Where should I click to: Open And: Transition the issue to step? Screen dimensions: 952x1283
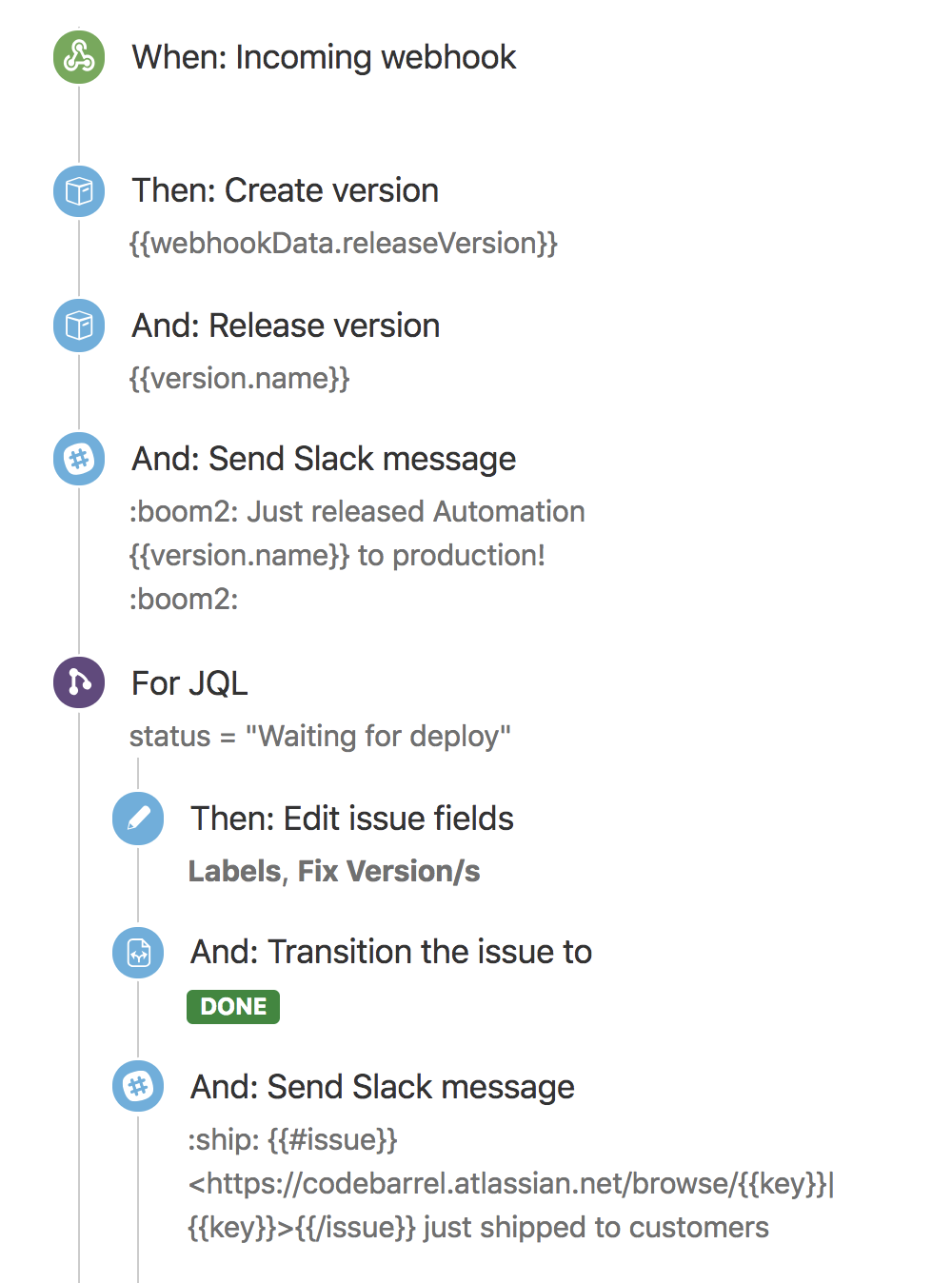pyautogui.click(x=391, y=952)
